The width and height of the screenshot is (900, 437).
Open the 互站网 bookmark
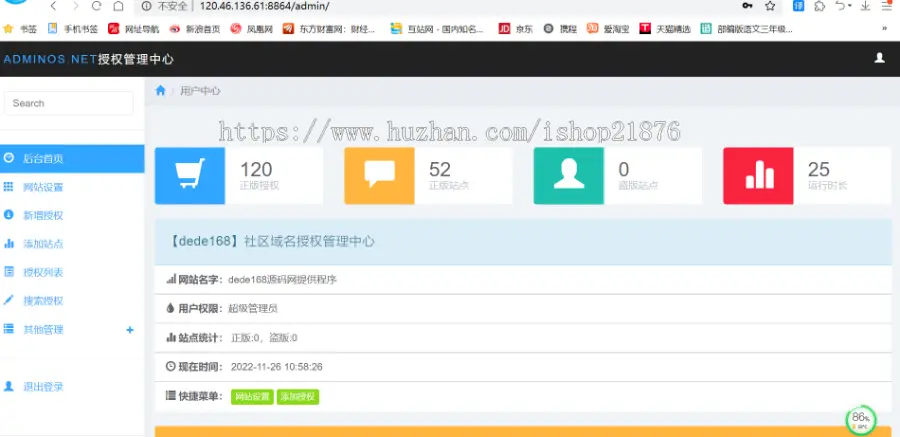point(437,29)
